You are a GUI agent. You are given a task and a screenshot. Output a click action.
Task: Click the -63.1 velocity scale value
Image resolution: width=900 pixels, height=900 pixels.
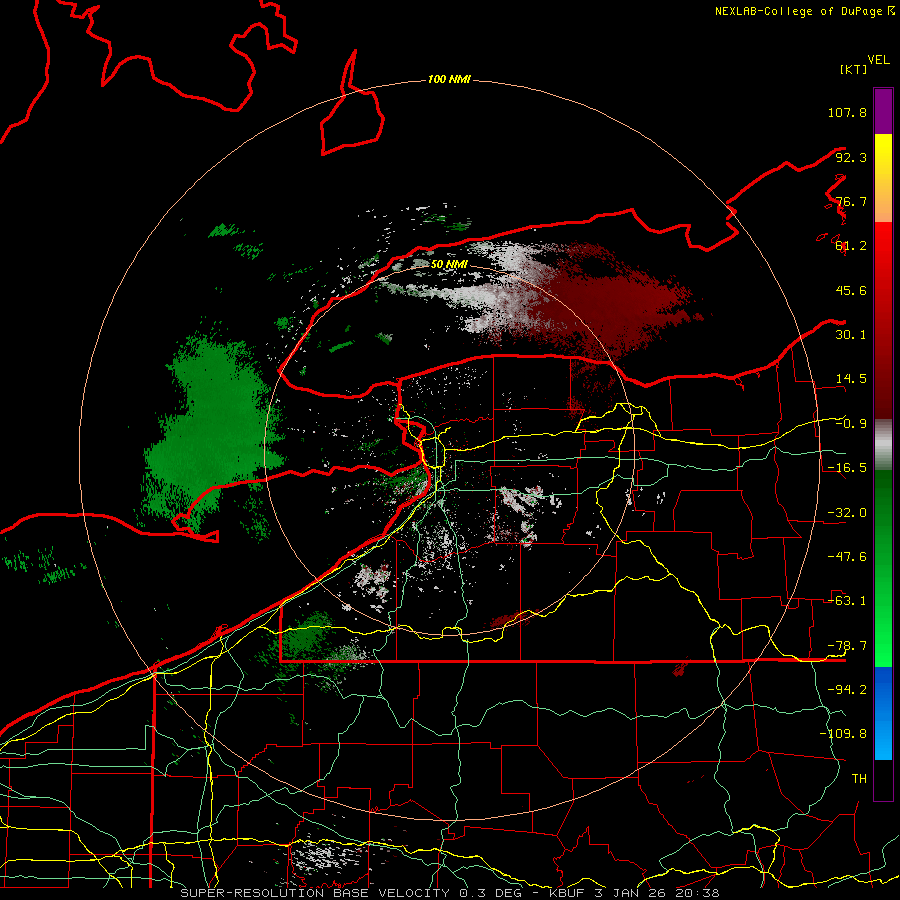click(x=847, y=601)
